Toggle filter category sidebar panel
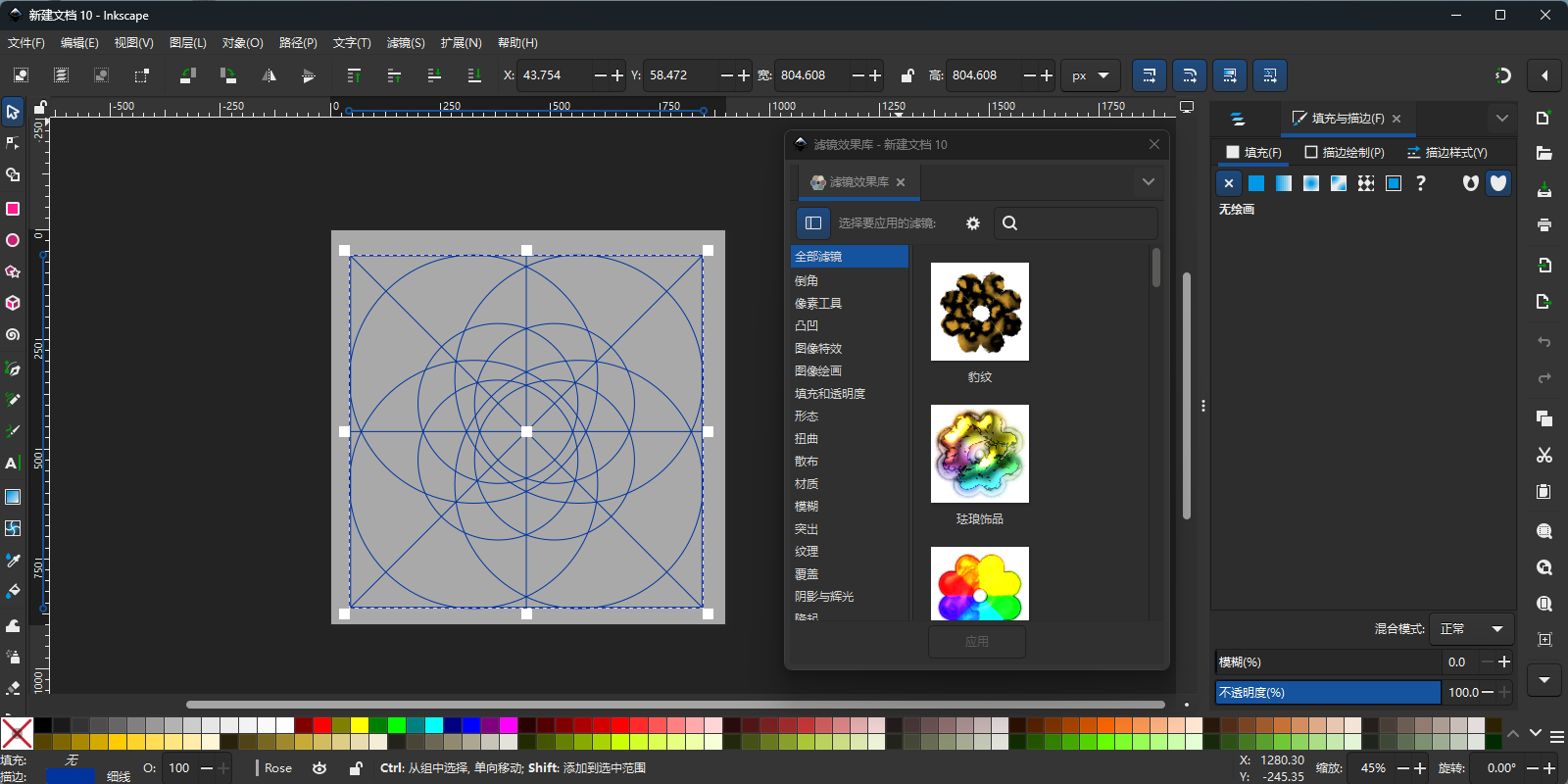The image size is (1568, 784). [x=813, y=223]
